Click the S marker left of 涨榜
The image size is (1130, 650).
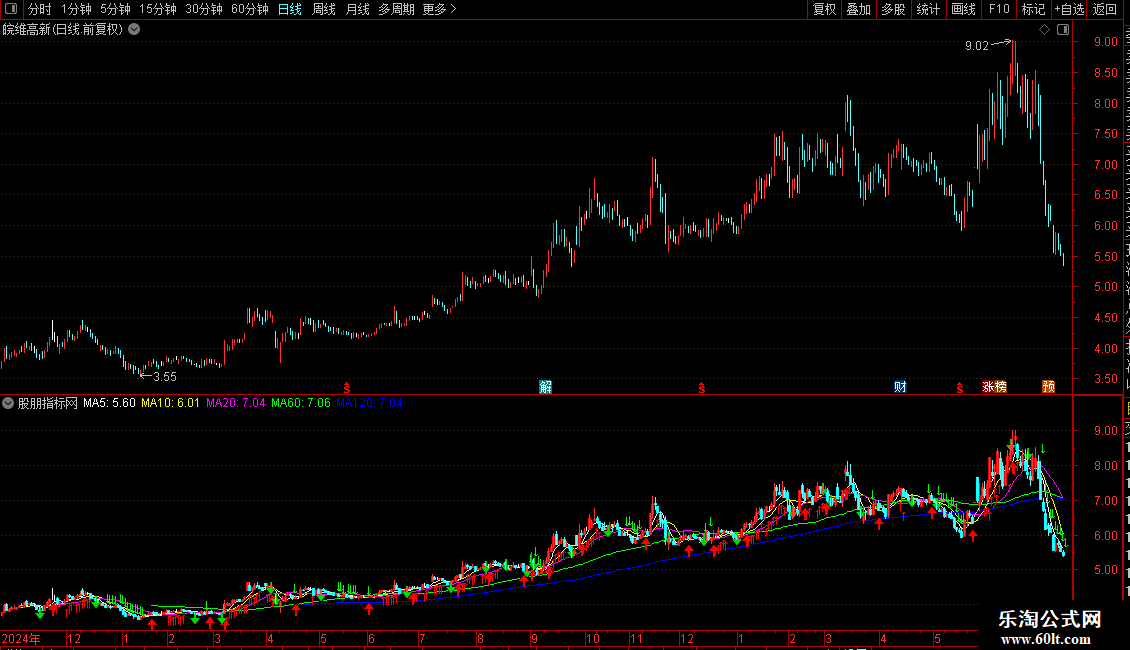pos(959,388)
